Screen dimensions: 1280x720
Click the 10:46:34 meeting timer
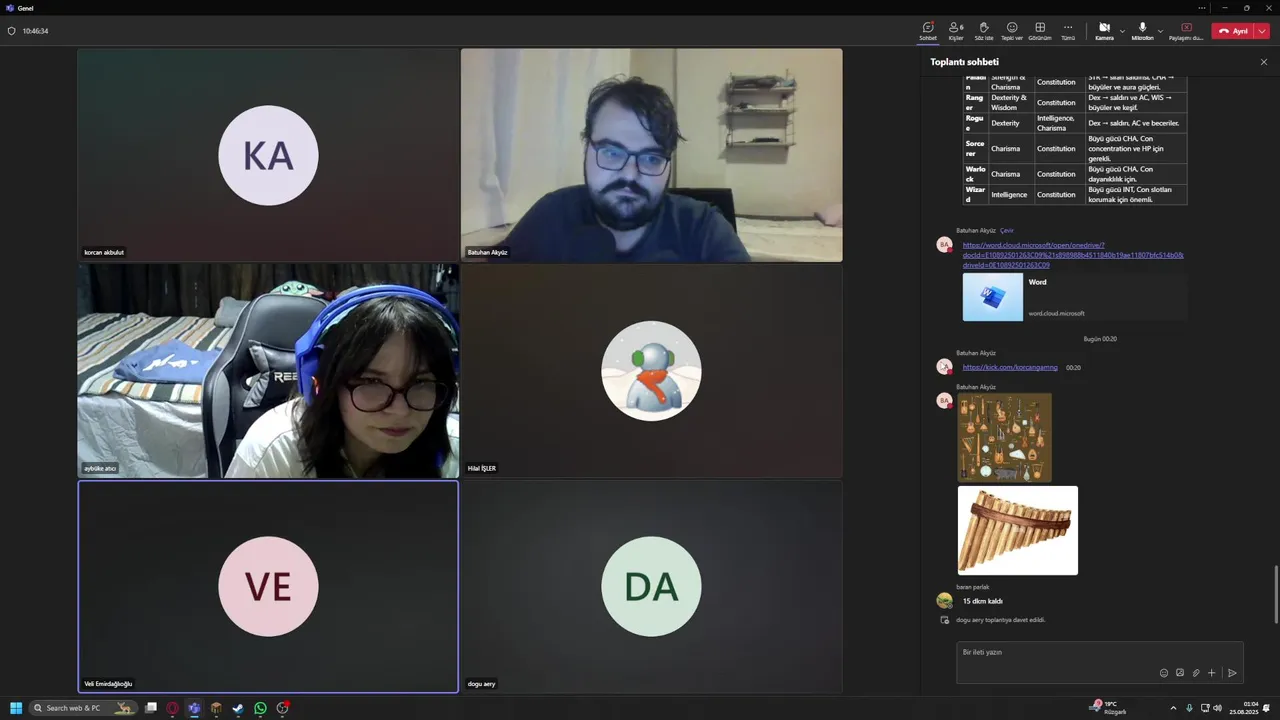(35, 31)
